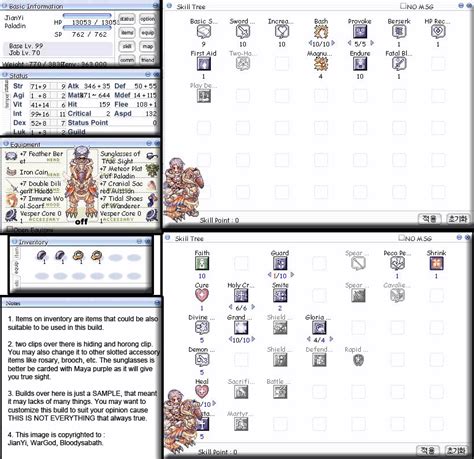Viewport: 474px width, 459px height.
Task: Click 초기화 button in upper Skill Tree
Action: pyautogui.click(x=457, y=219)
